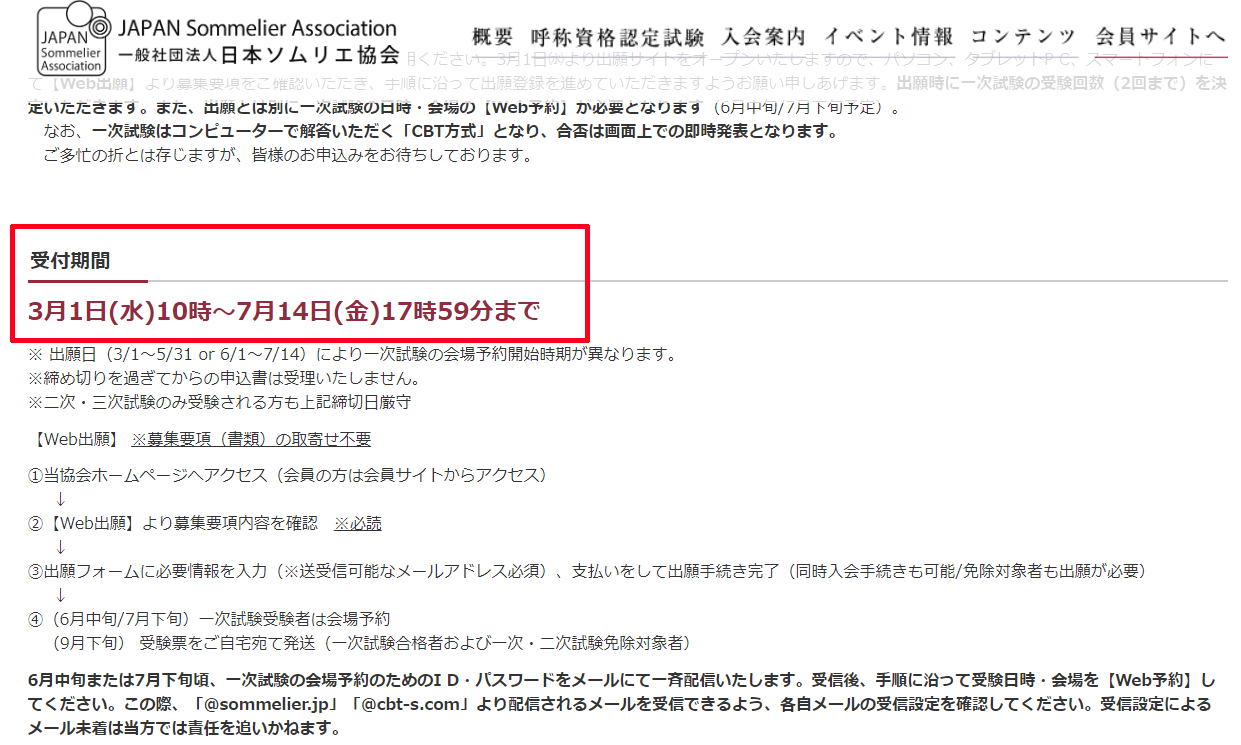Image resolution: width=1241 pixels, height=745 pixels.
Task: Go to the コンテンツ menu
Action: click(1023, 38)
